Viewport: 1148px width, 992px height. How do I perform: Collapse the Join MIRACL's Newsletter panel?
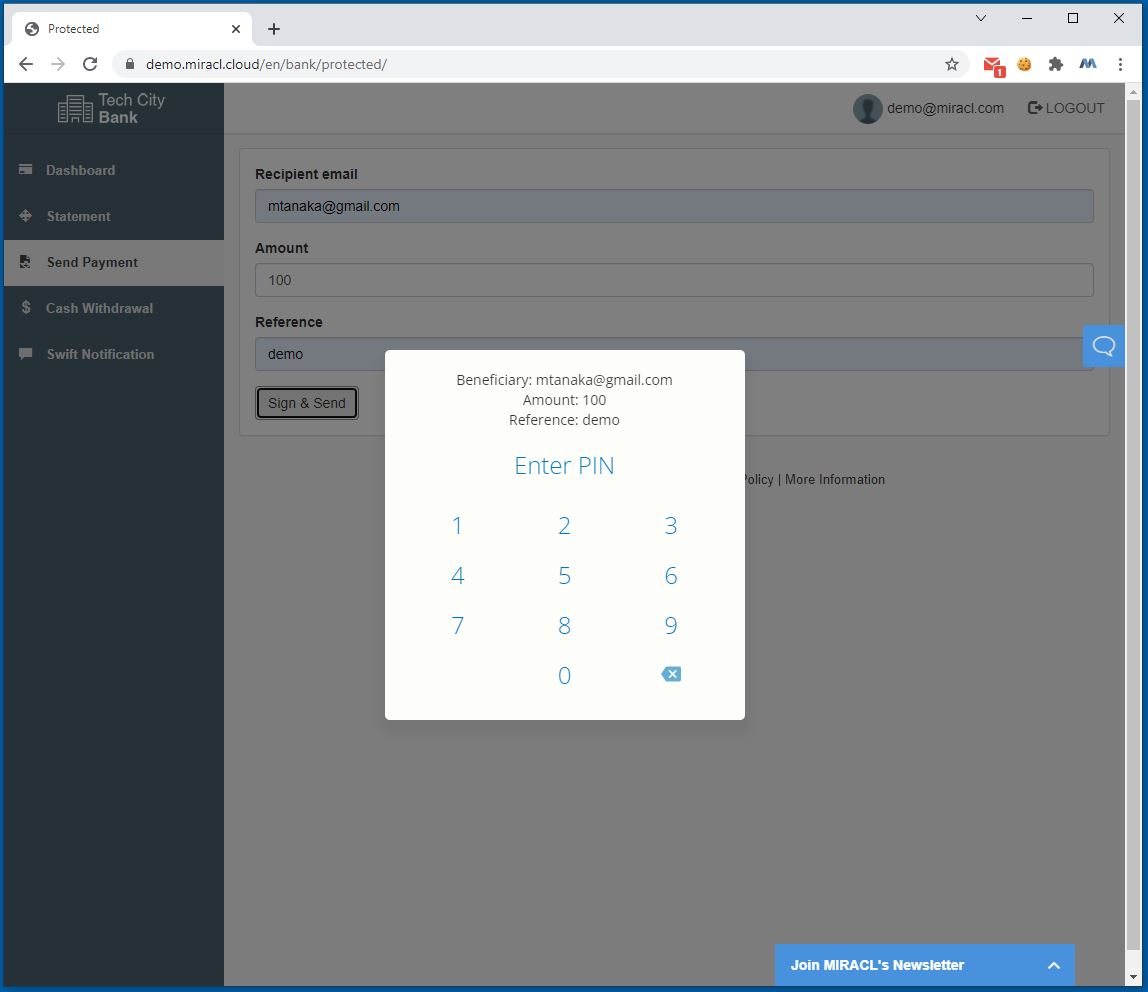pos(1053,965)
